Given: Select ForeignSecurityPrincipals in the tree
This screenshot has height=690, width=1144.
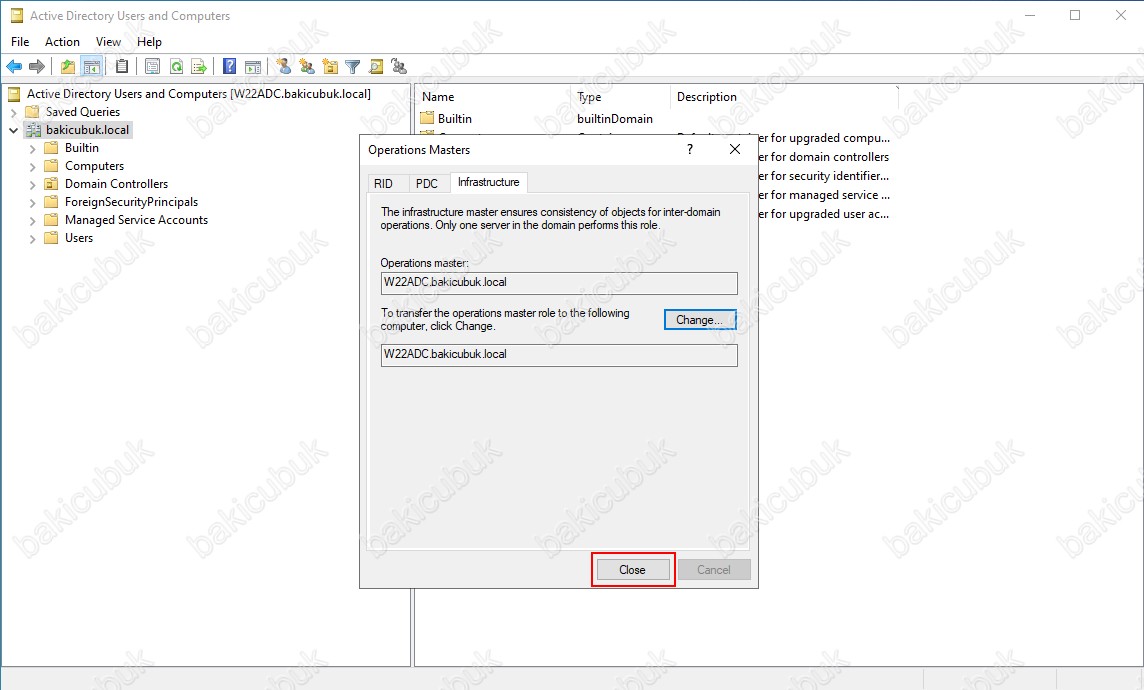Looking at the screenshot, I should [131, 202].
